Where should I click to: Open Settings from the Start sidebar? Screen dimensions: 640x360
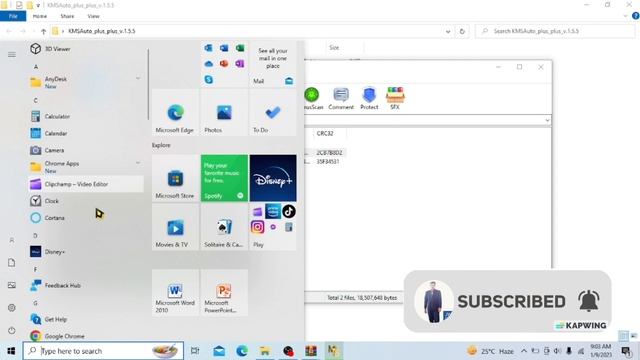pyautogui.click(x=12, y=308)
